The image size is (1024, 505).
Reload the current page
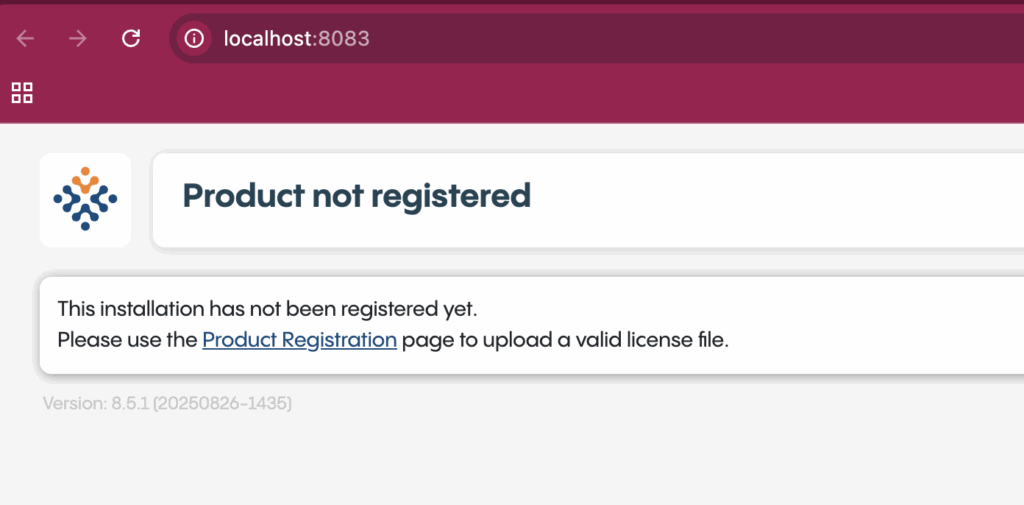(x=130, y=39)
